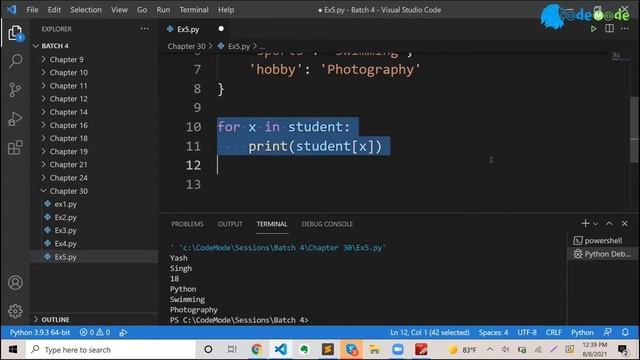Open the Search view in activity bar
Screen dimensions: 640x360
[x=15, y=61]
